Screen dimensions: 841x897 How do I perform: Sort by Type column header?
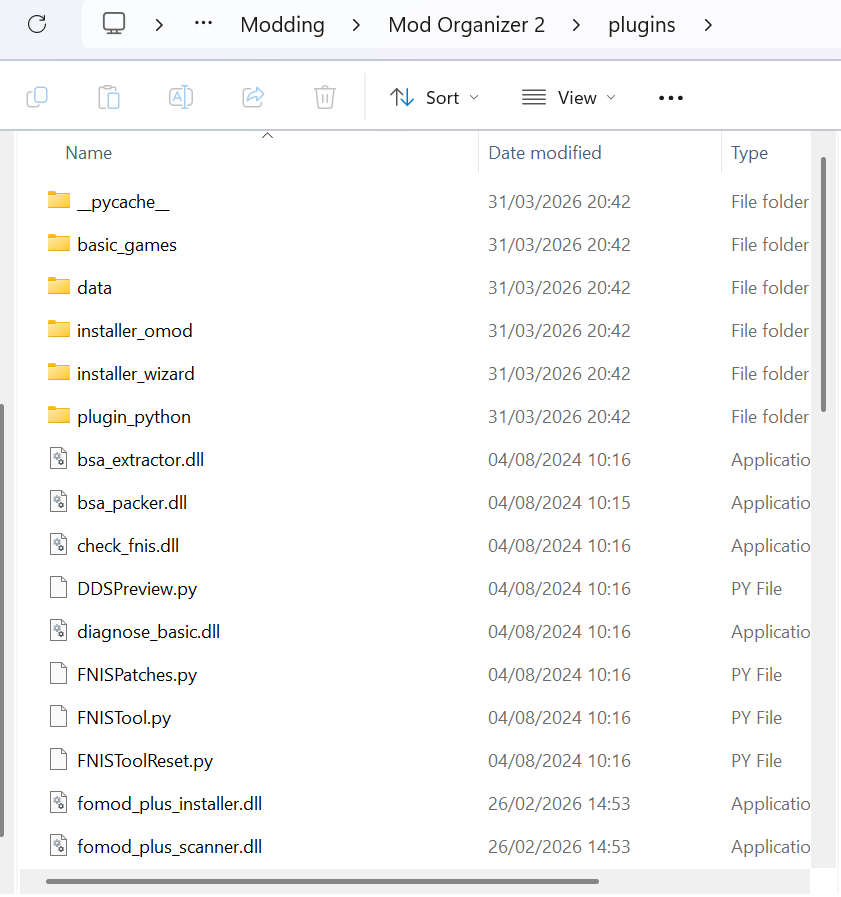749,153
